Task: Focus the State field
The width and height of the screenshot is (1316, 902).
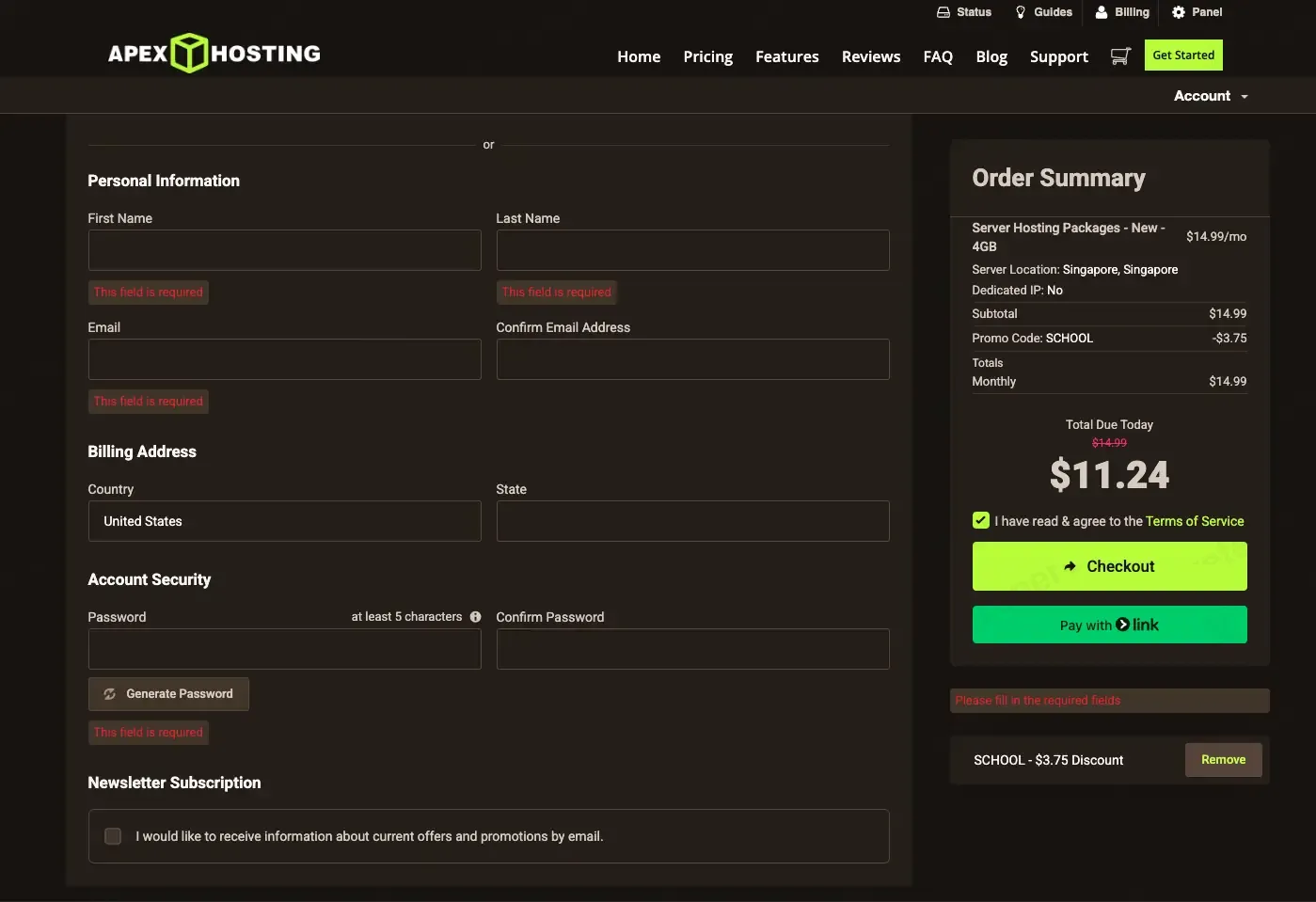Action: (x=692, y=521)
